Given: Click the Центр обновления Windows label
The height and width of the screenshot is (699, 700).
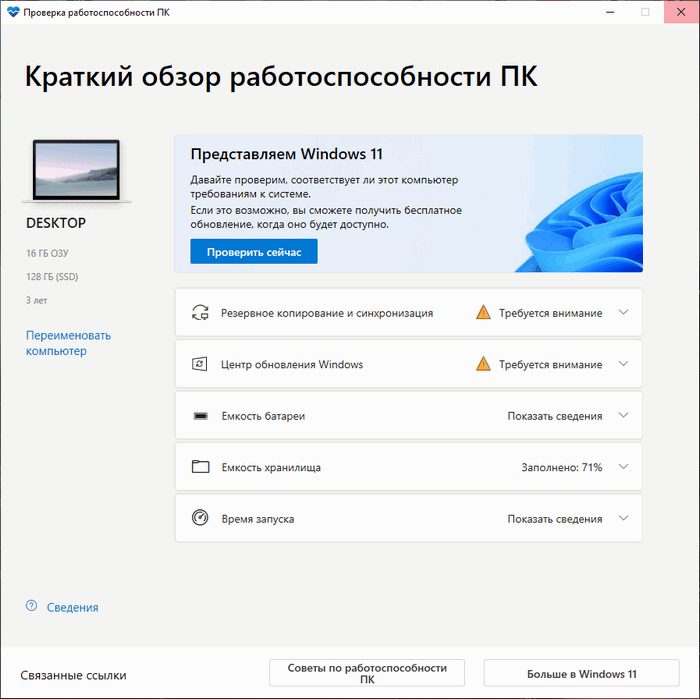Looking at the screenshot, I should coord(292,365).
